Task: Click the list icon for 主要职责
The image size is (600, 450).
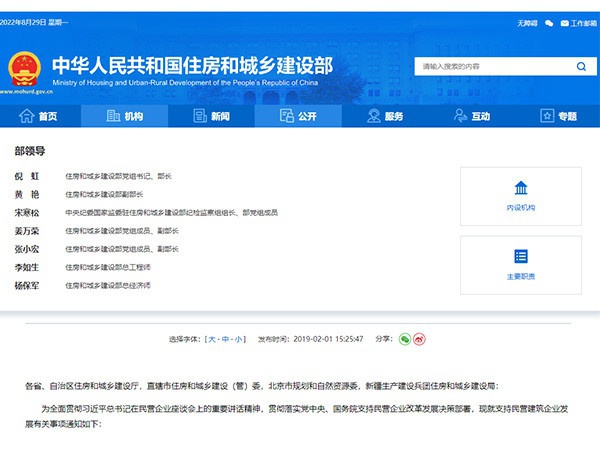Action: [521, 256]
